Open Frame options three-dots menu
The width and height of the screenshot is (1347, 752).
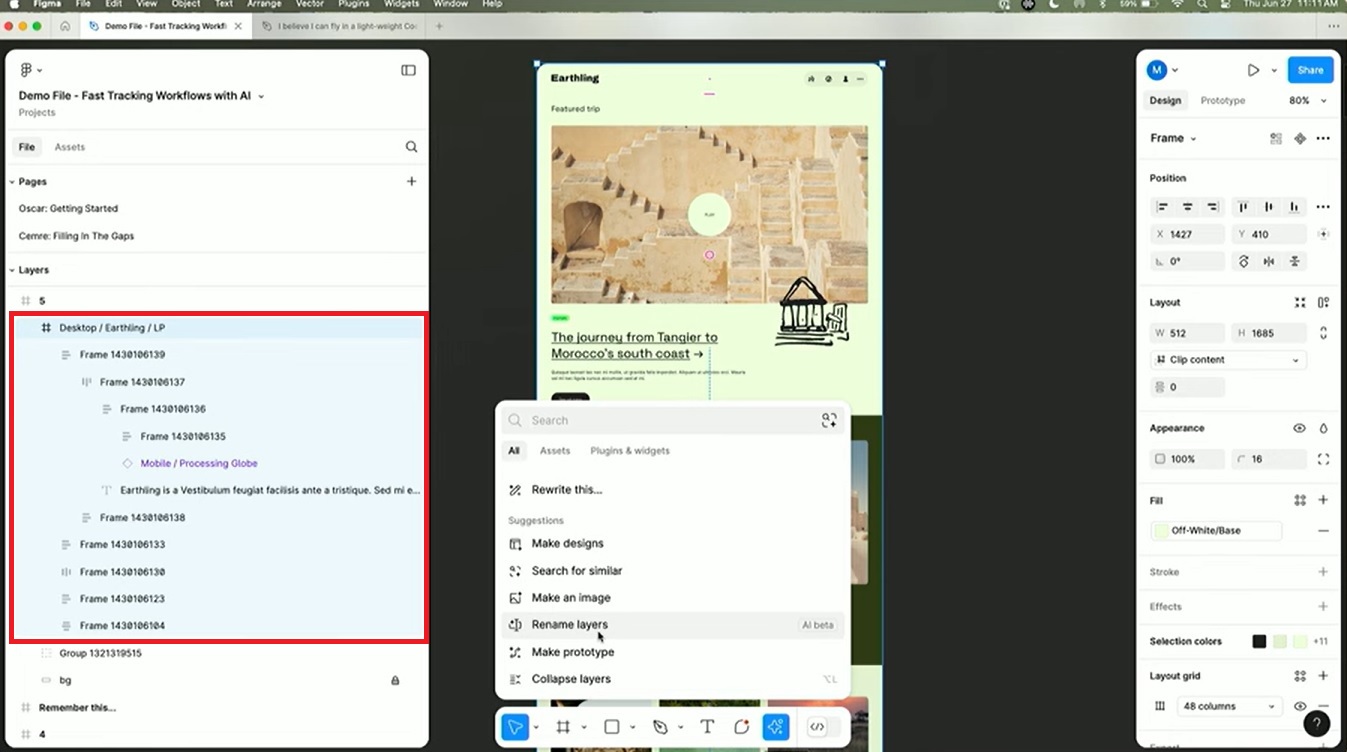[x=1323, y=138]
